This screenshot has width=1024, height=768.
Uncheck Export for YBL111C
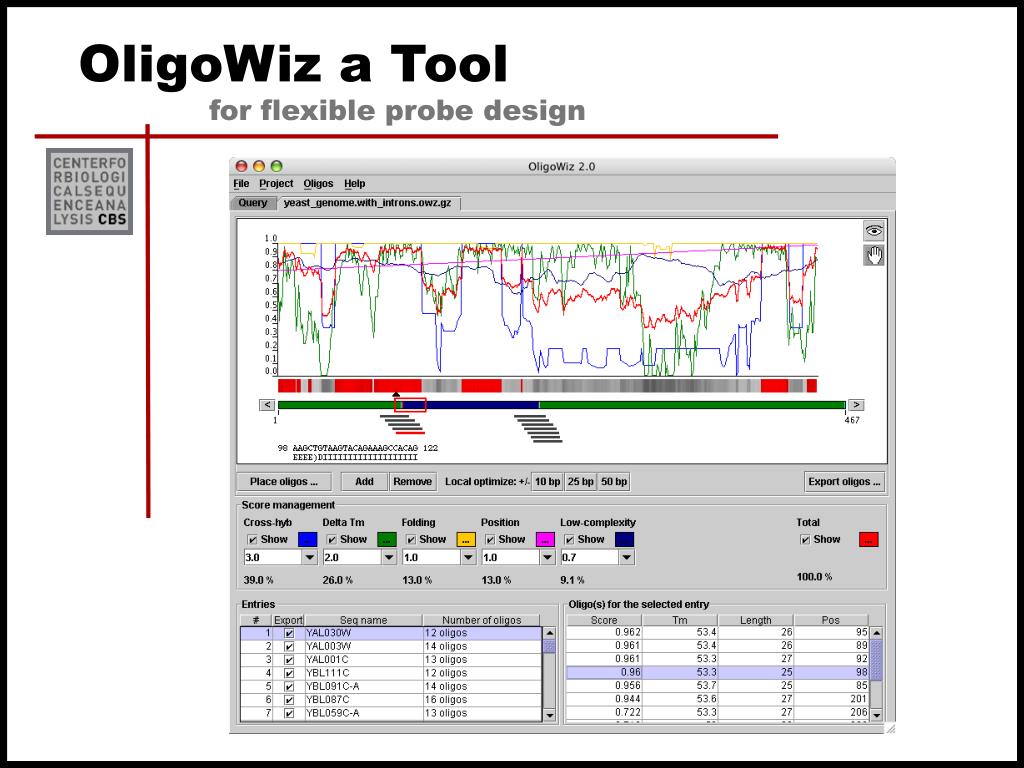click(289, 673)
